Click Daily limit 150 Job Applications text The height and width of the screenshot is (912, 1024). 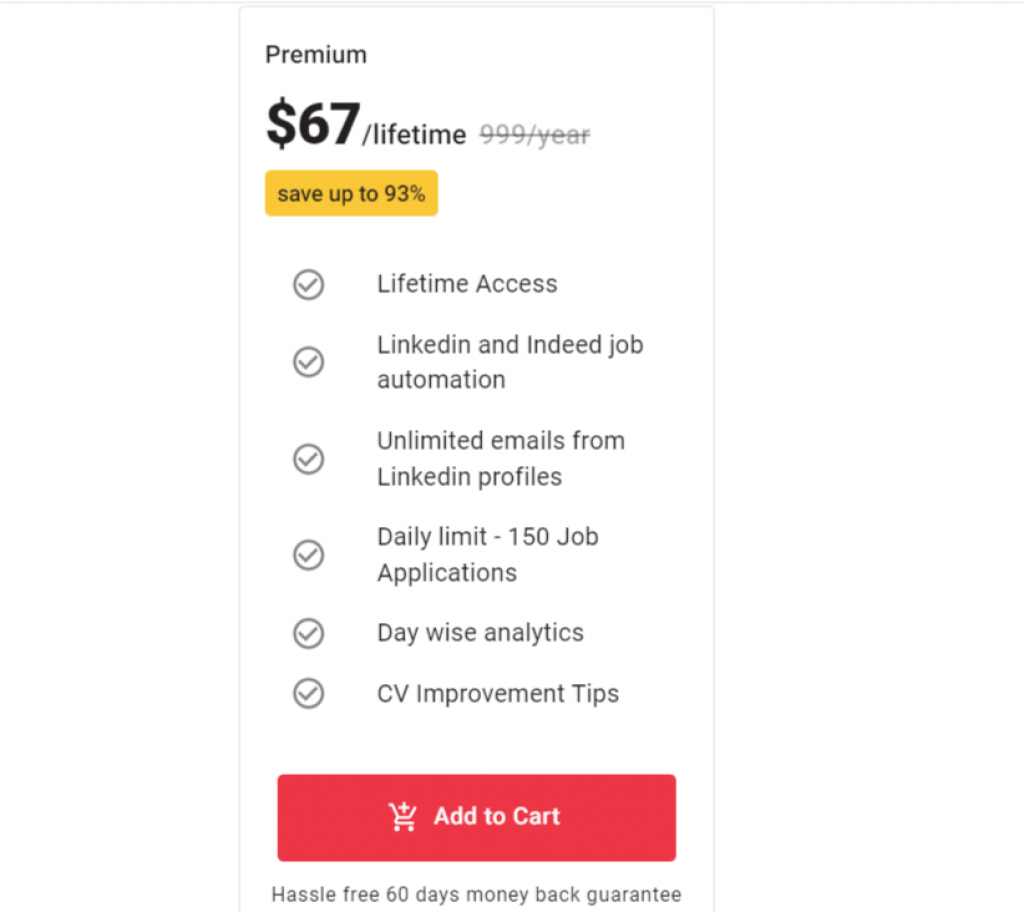[488, 555]
